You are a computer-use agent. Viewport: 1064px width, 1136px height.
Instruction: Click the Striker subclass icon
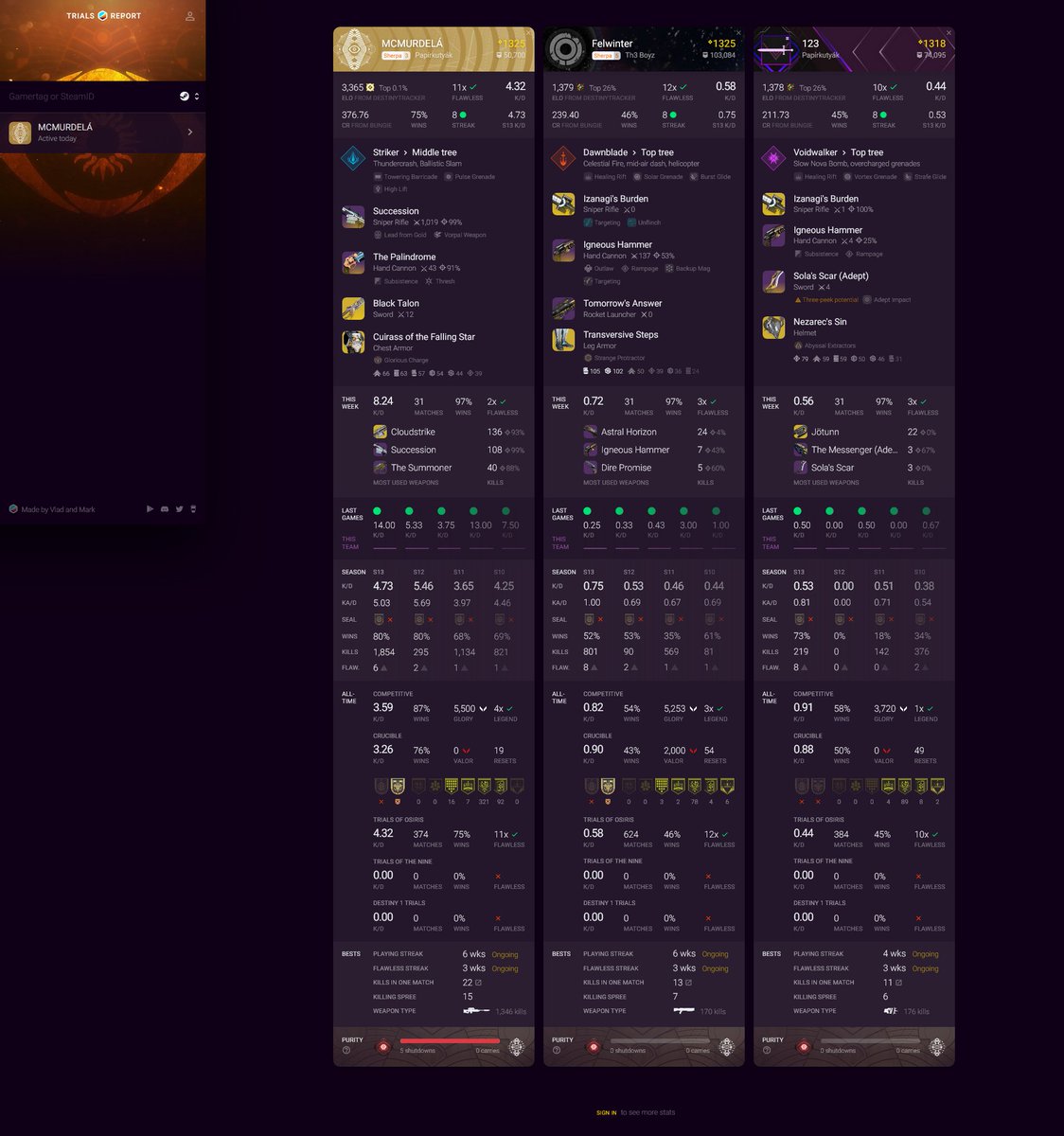[353, 158]
